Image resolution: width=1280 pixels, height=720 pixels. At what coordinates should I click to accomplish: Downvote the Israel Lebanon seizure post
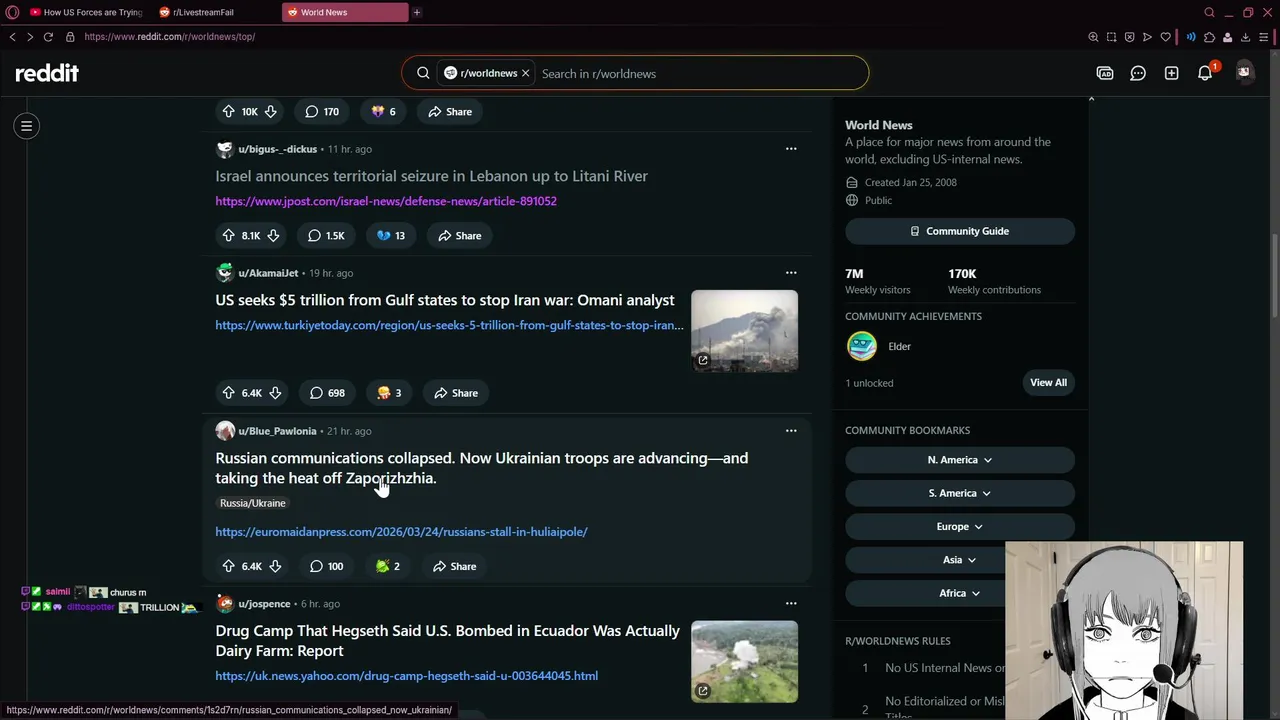(x=273, y=236)
